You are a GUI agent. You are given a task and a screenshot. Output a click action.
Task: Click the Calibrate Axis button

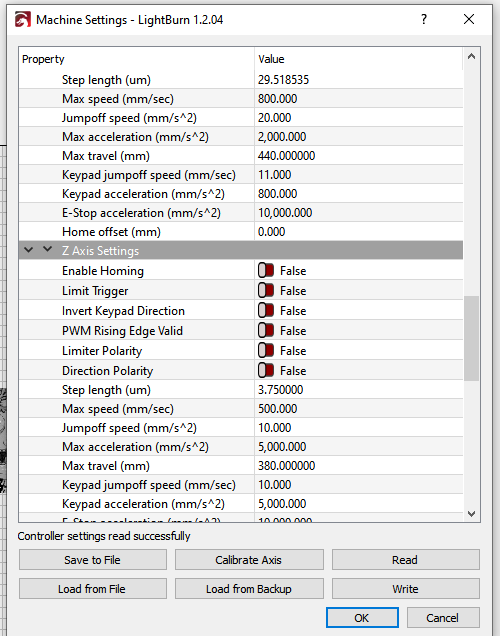[x=249, y=560]
